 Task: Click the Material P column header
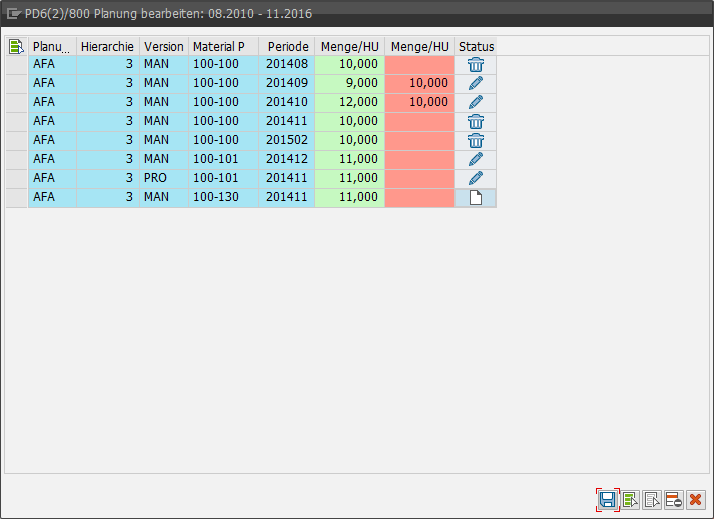223,46
